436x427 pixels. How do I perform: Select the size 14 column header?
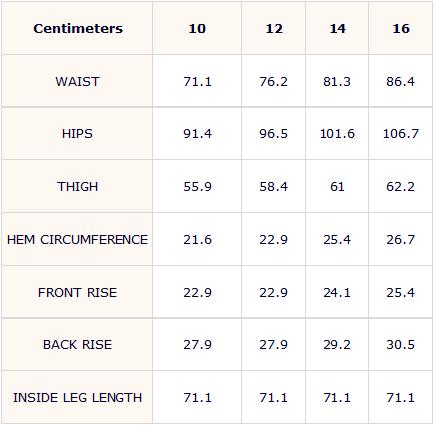(x=337, y=29)
